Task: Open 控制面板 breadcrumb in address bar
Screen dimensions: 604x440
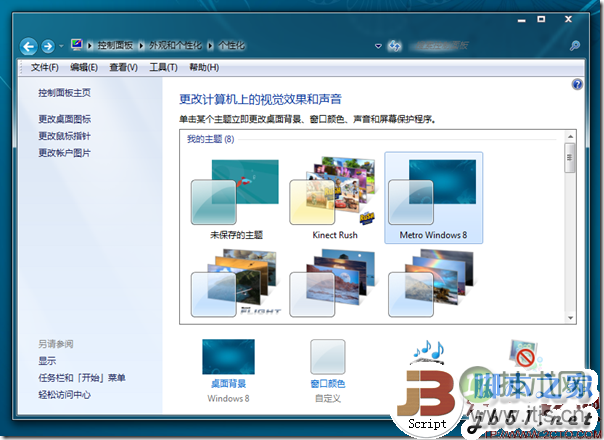Action: point(115,45)
